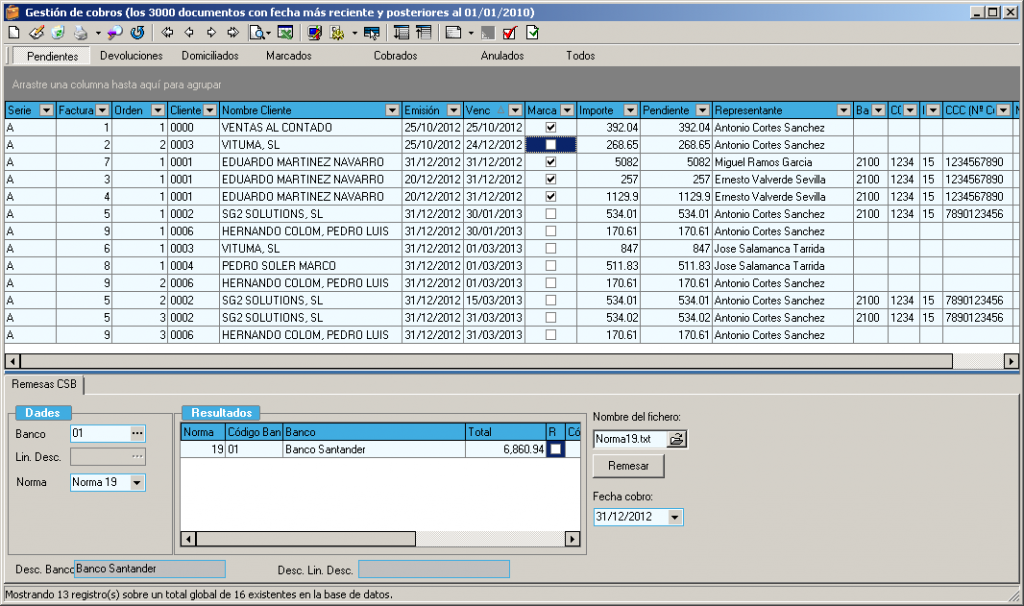This screenshot has width=1024, height=606.
Task: Click the main grid horizontal scrollbar right arrow
Action: (x=1011, y=361)
